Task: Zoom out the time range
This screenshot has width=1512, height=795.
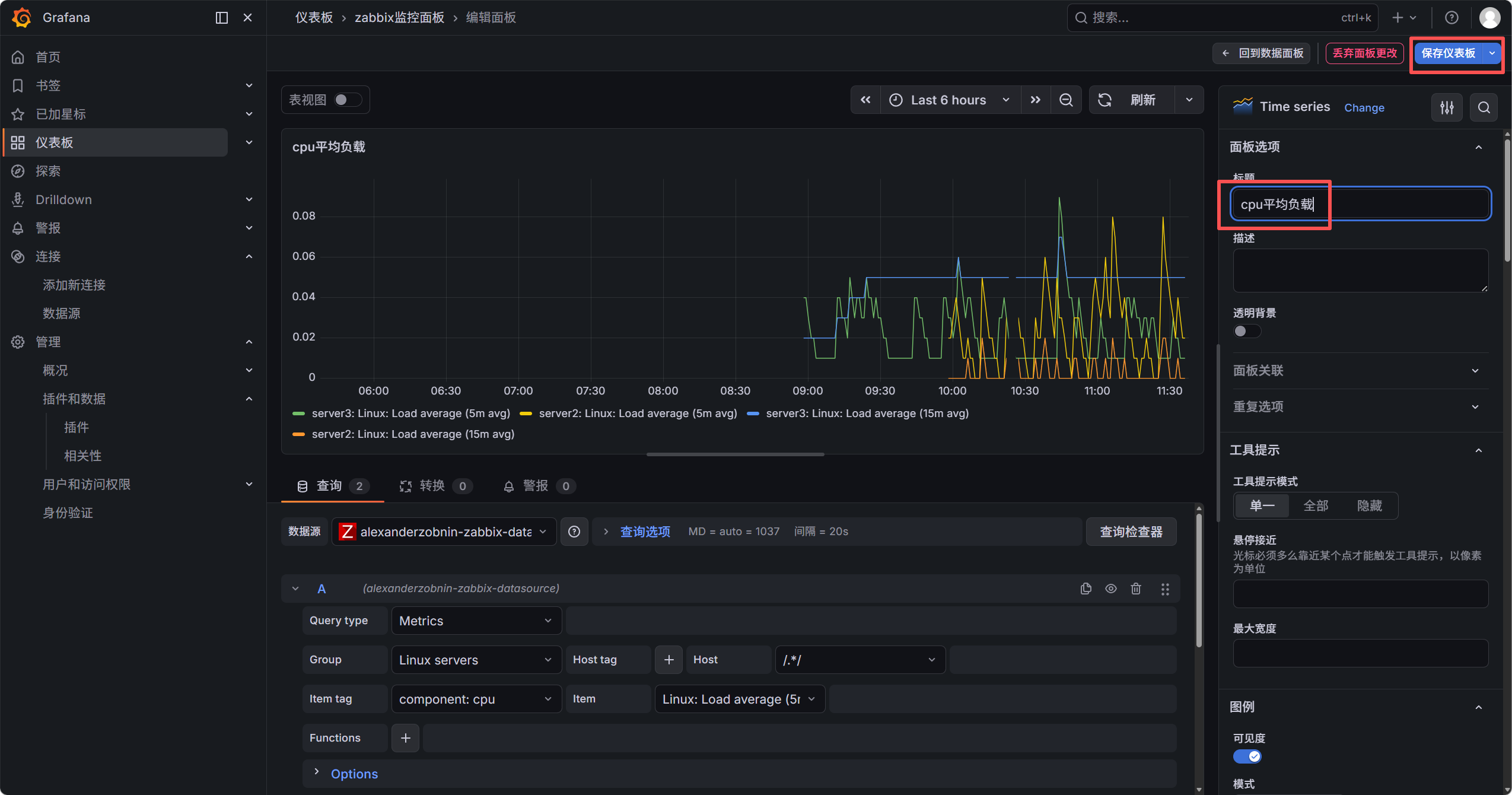Action: (1066, 100)
